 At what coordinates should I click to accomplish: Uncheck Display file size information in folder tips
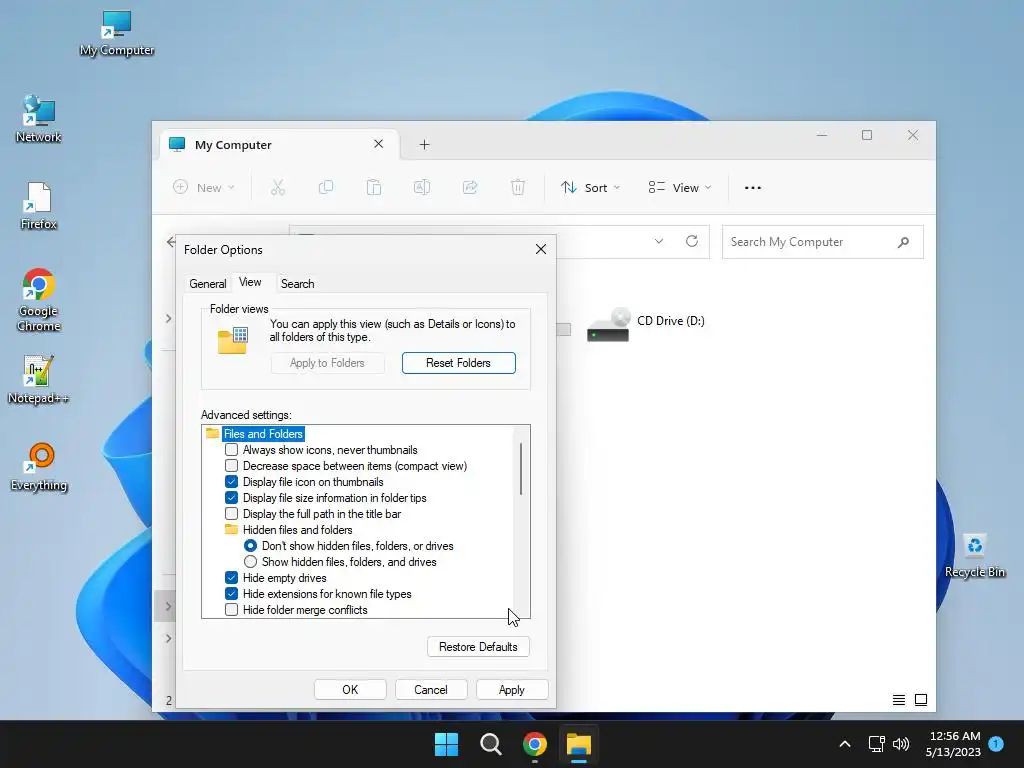point(231,498)
